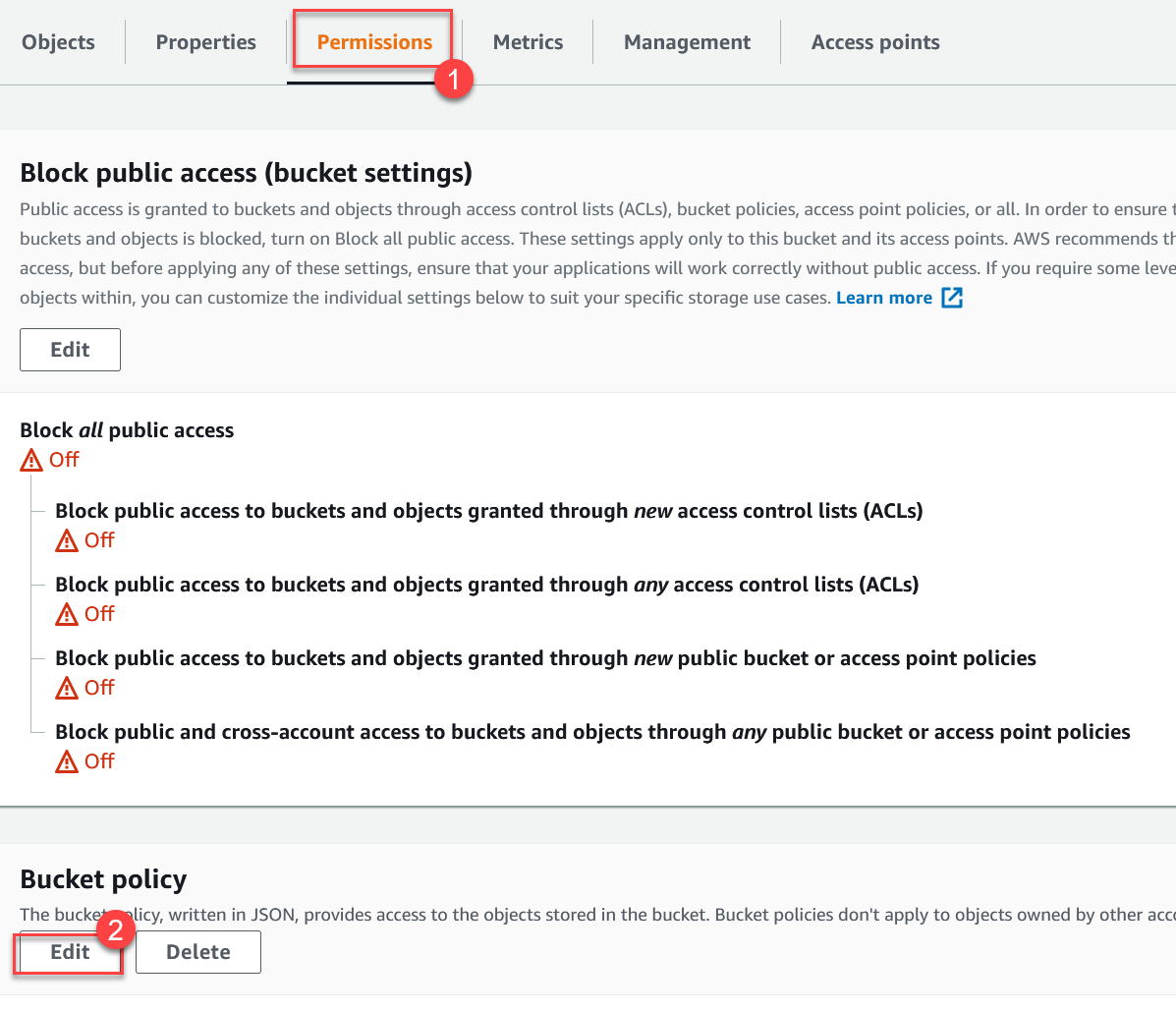
Task: Select the Permissions tab
Action: 374,42
